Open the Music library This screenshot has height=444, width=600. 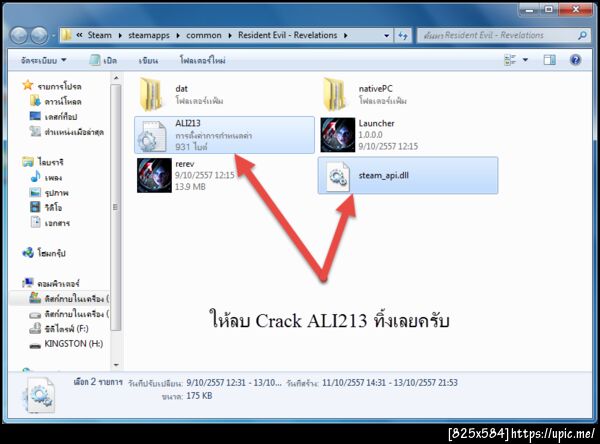click(46, 178)
